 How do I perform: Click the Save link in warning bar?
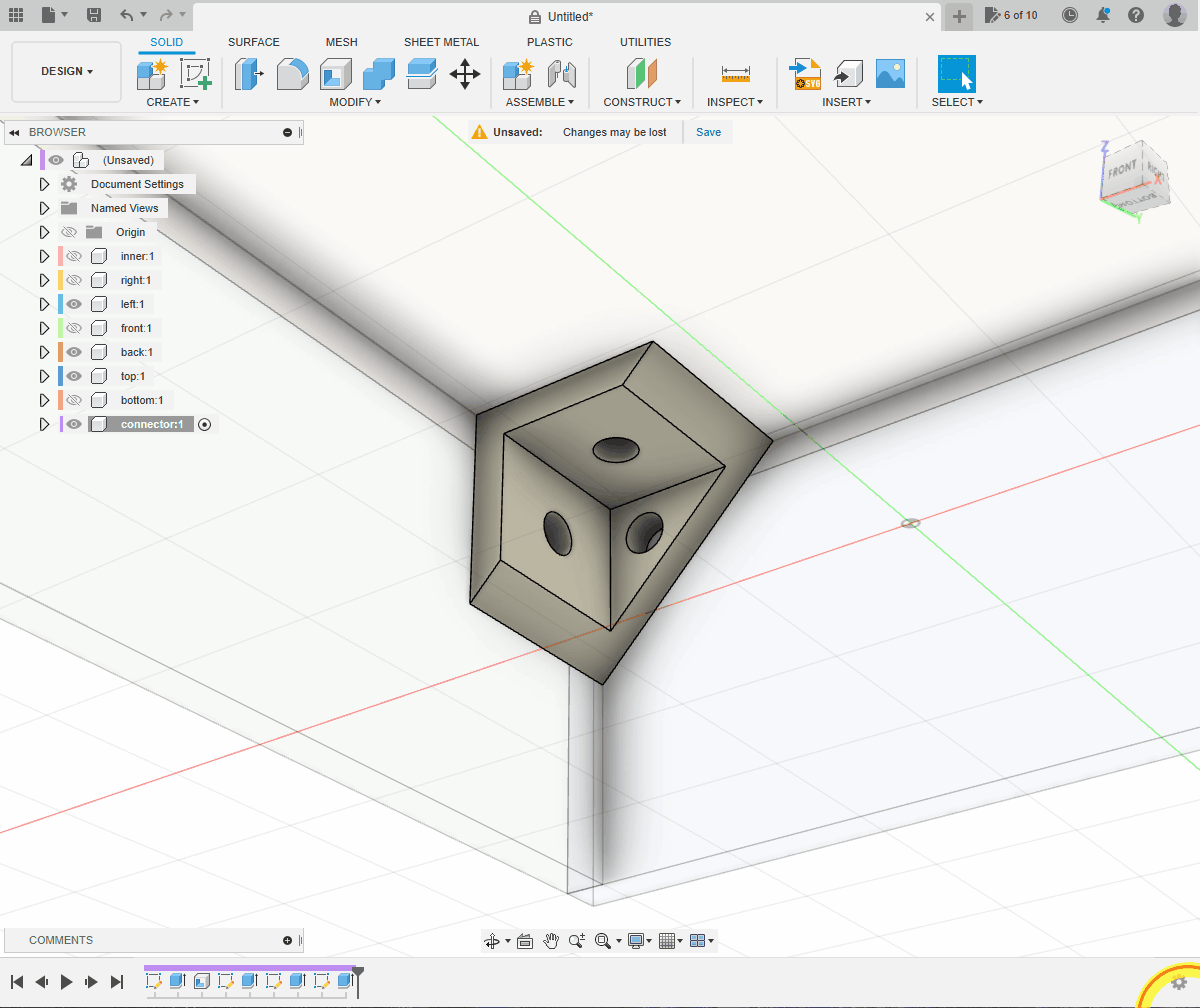708,132
